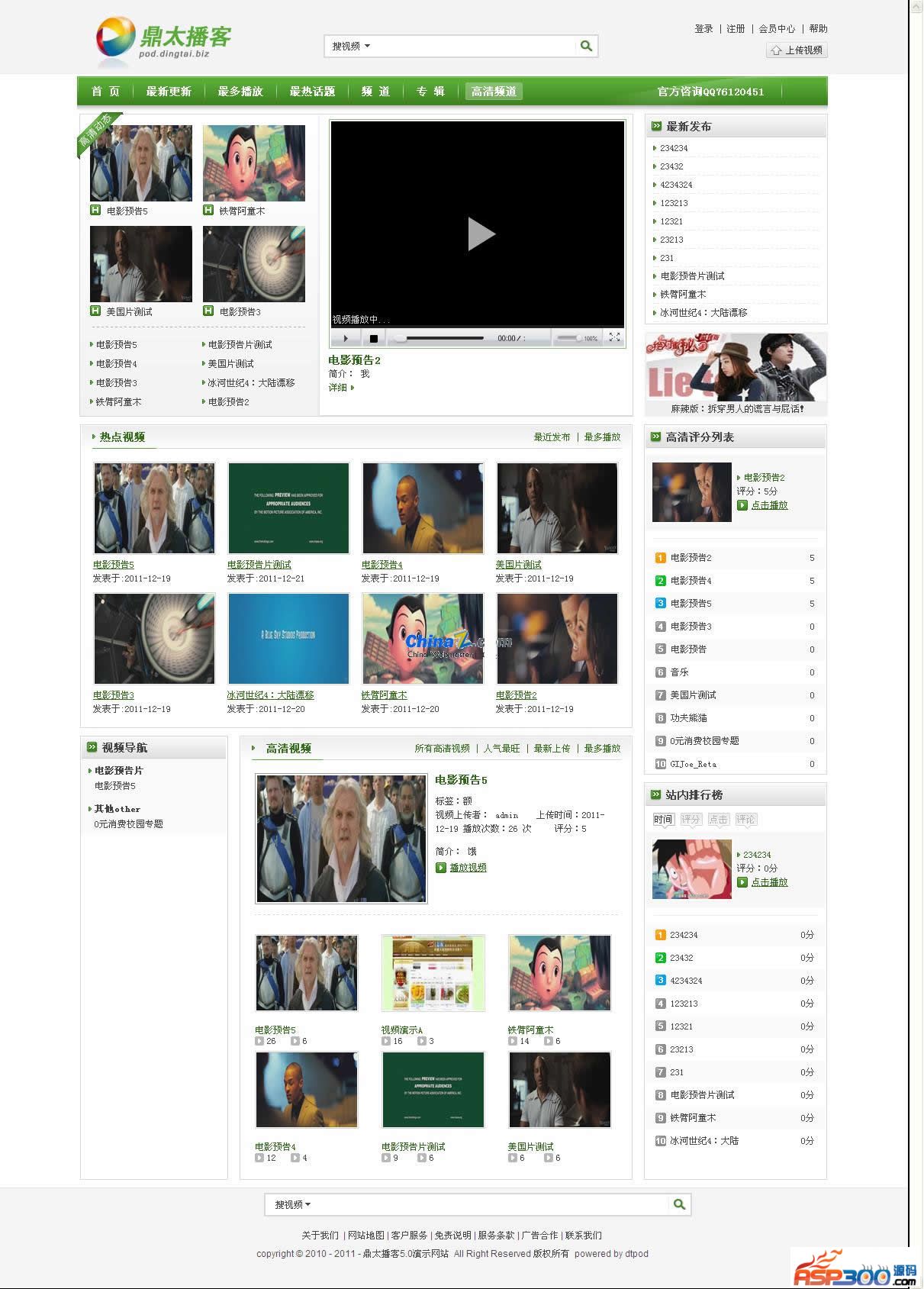Click in the header search input field
The height and width of the screenshot is (1289, 924).
[x=473, y=47]
